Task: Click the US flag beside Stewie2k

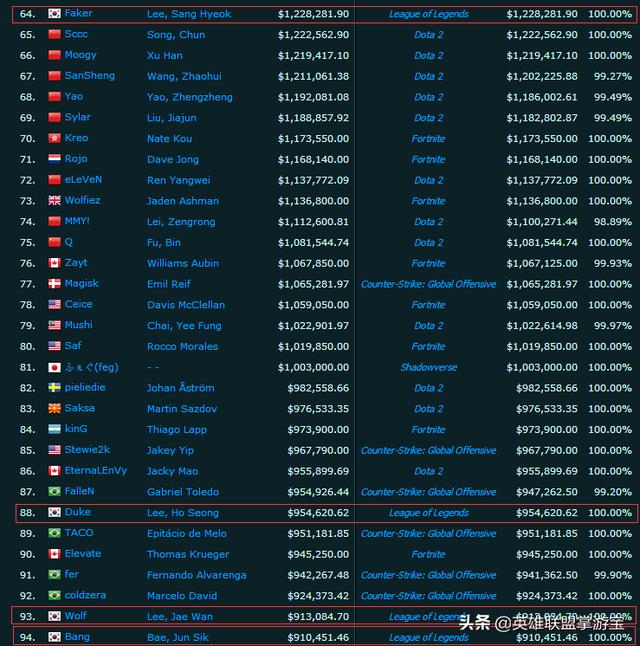Action: [x=54, y=449]
